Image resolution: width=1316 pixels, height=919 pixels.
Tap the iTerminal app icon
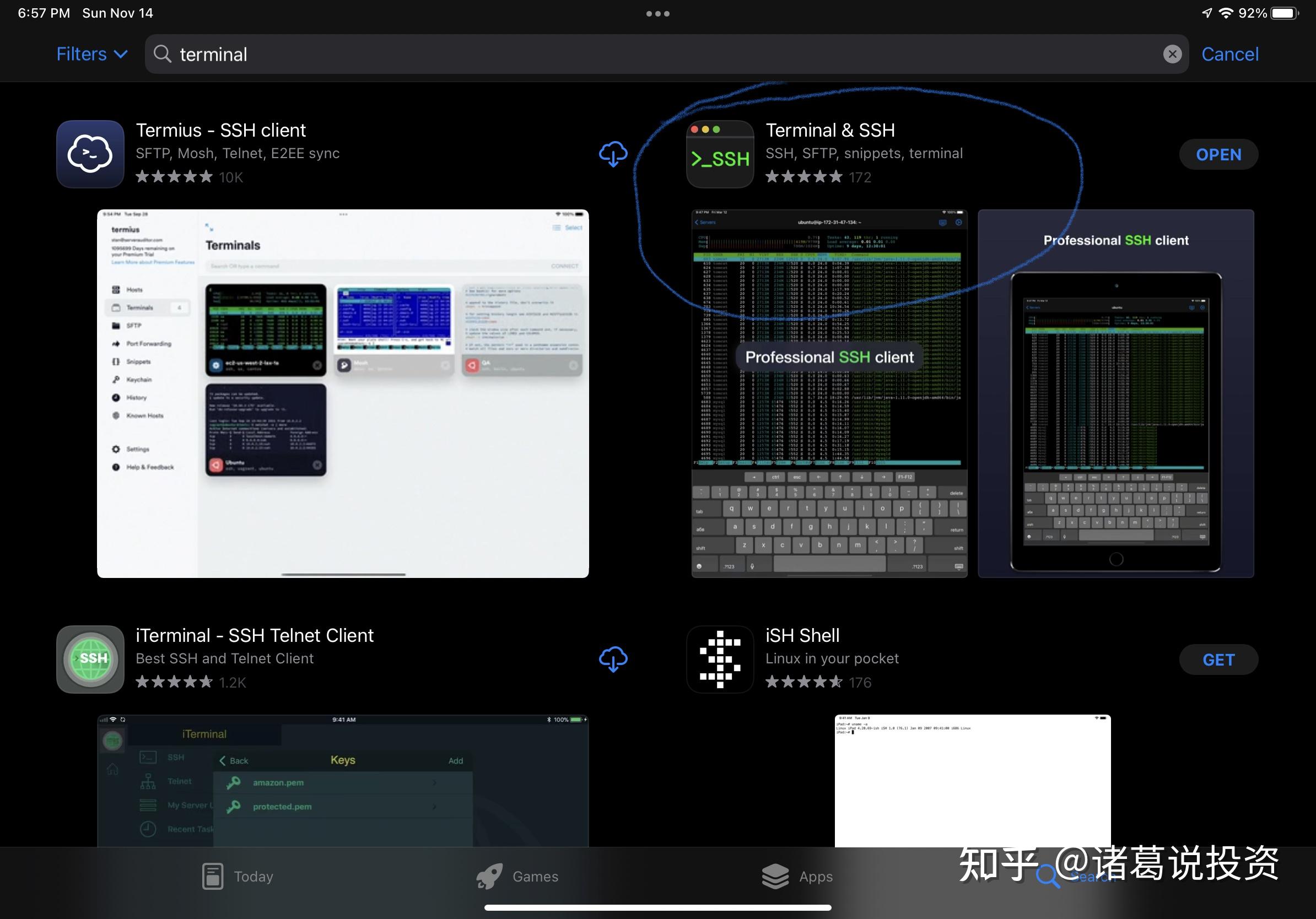89,659
